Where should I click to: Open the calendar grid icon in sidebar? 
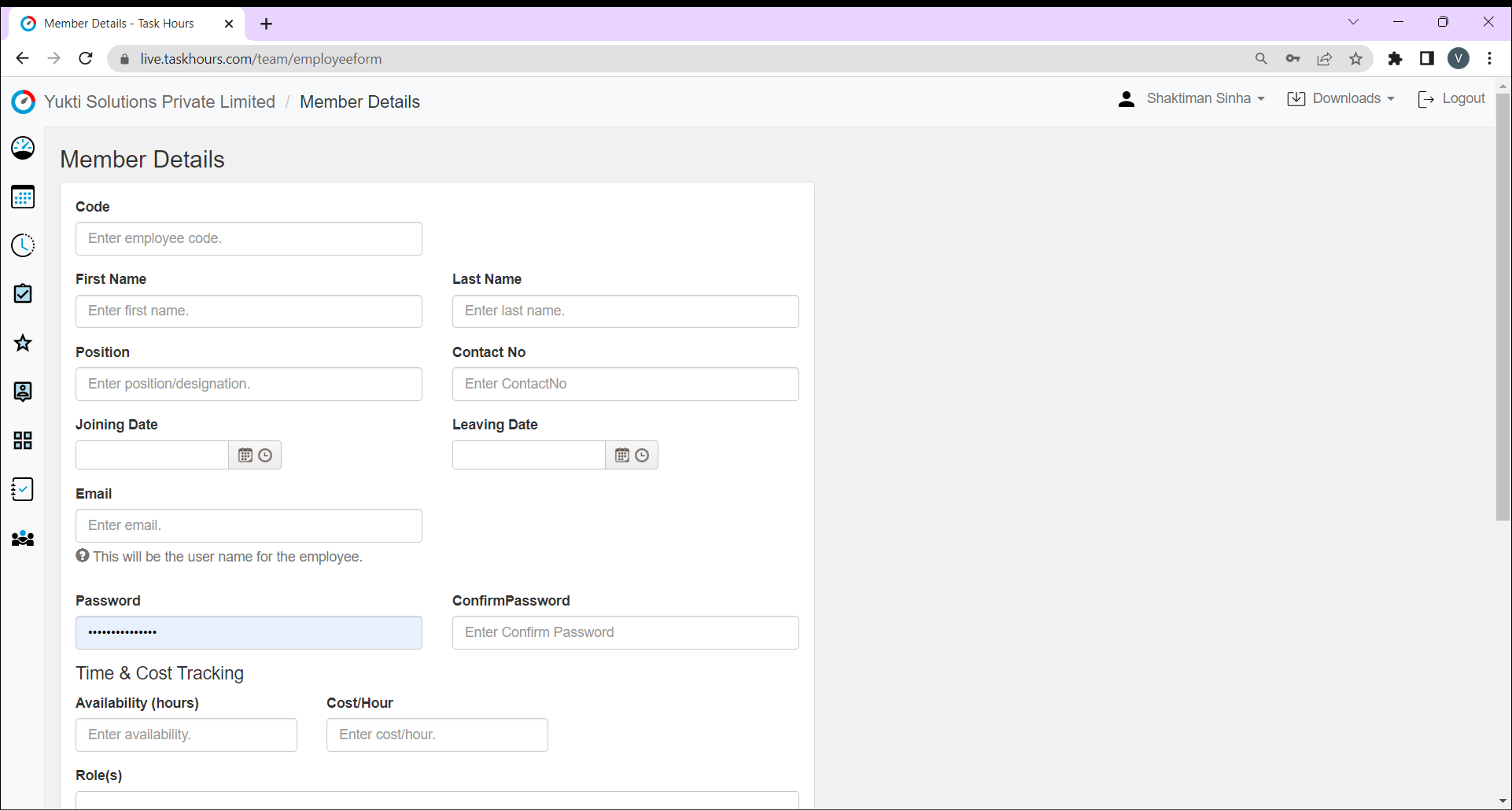coord(23,197)
